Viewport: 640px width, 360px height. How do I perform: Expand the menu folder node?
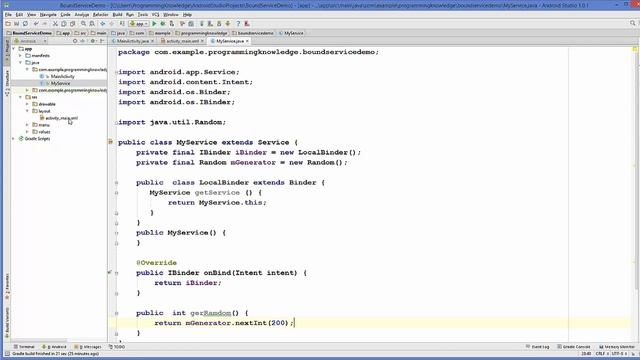pyautogui.click(x=27, y=125)
